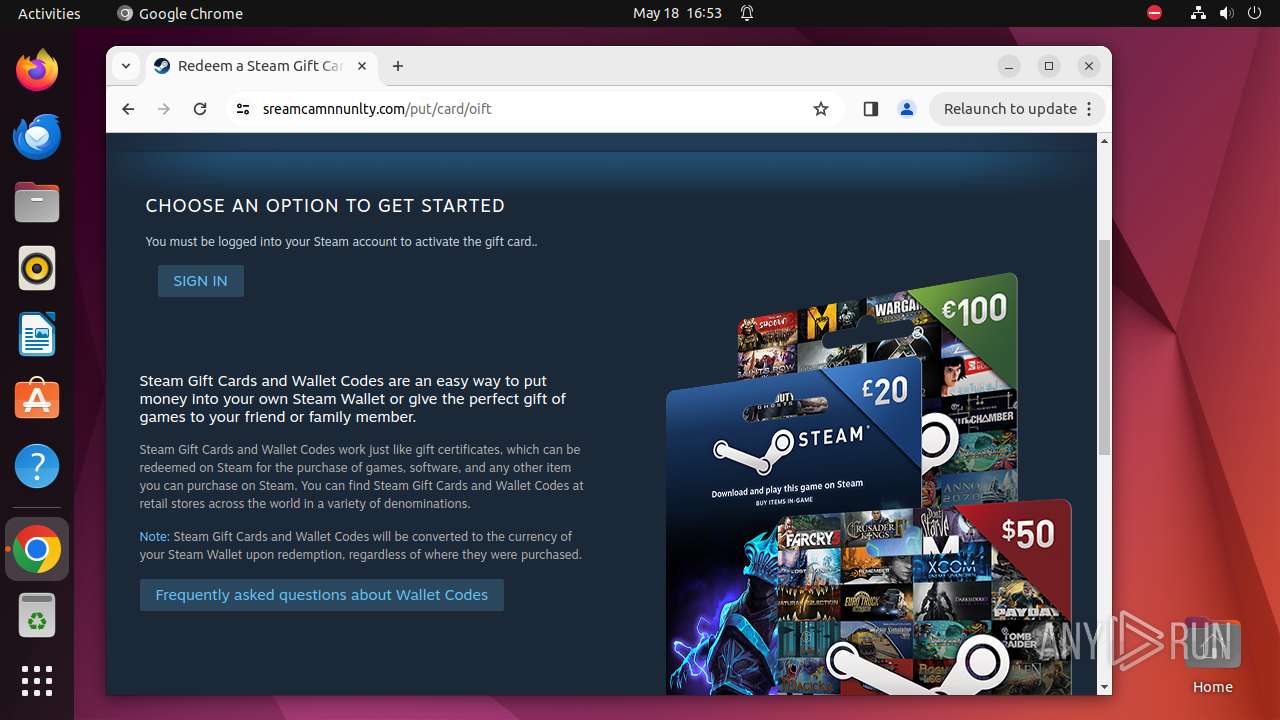Open the power menu icon

click(x=1254, y=13)
